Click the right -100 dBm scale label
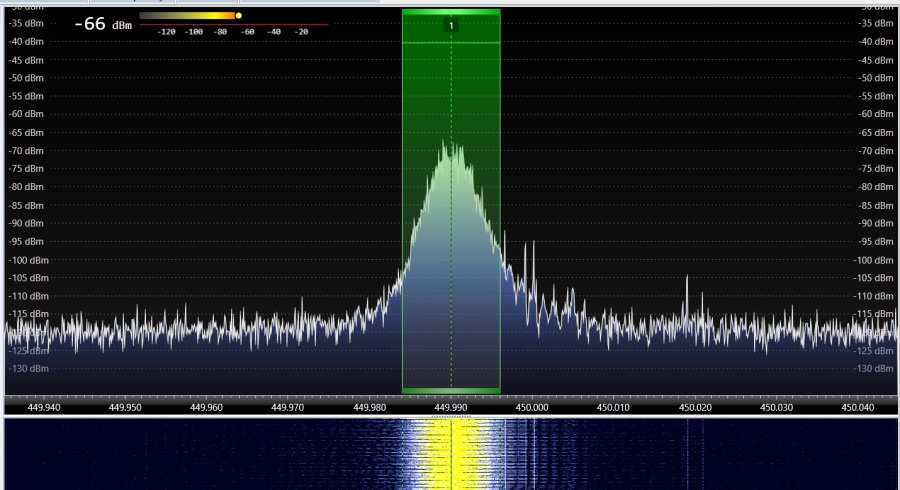900x490 pixels. click(877, 260)
